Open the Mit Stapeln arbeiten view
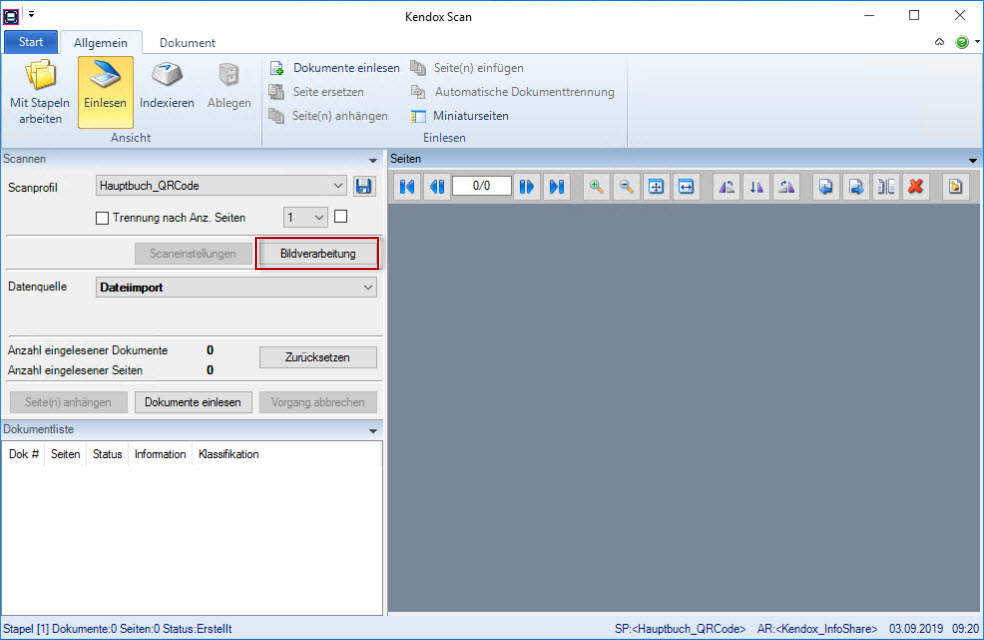The height and width of the screenshot is (640, 984). click(x=40, y=92)
